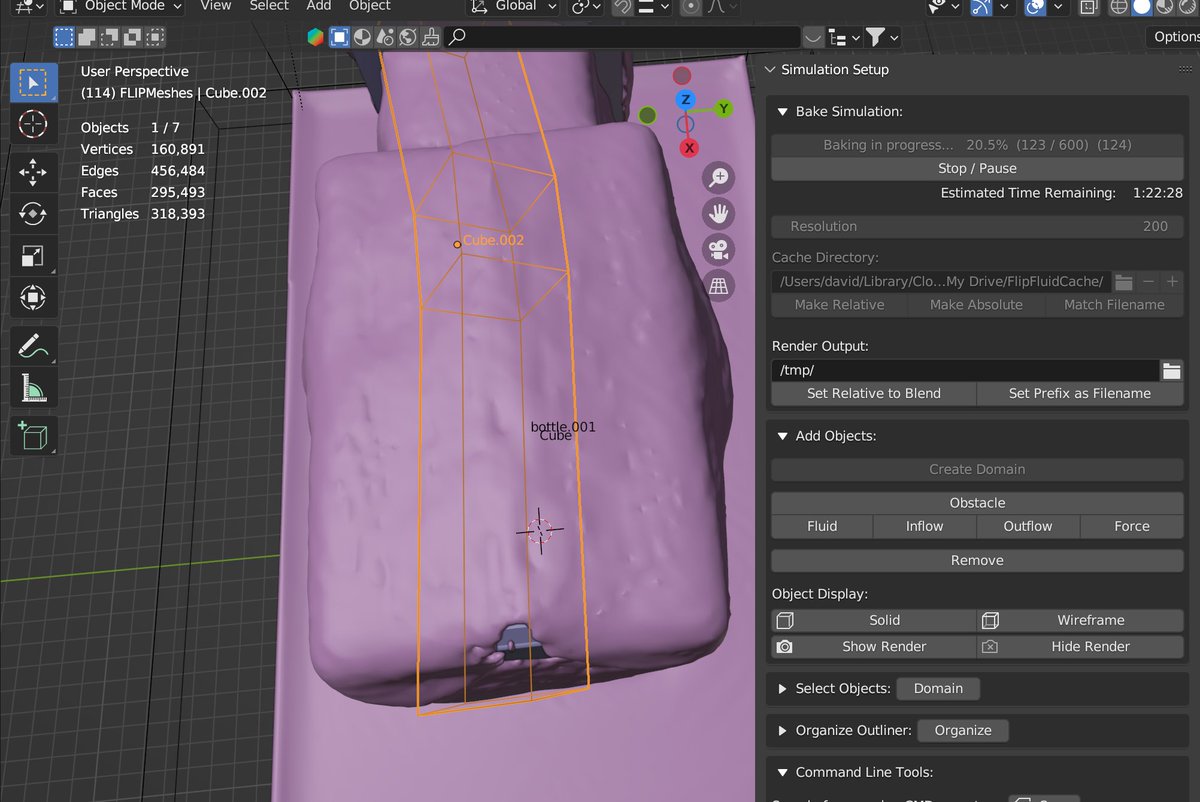
Task: Select the Select Box tool
Action: point(33,82)
